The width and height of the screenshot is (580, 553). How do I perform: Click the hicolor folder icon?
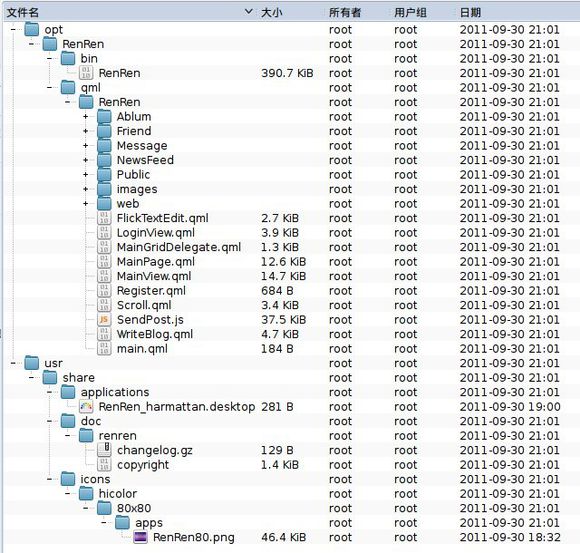tap(86, 493)
